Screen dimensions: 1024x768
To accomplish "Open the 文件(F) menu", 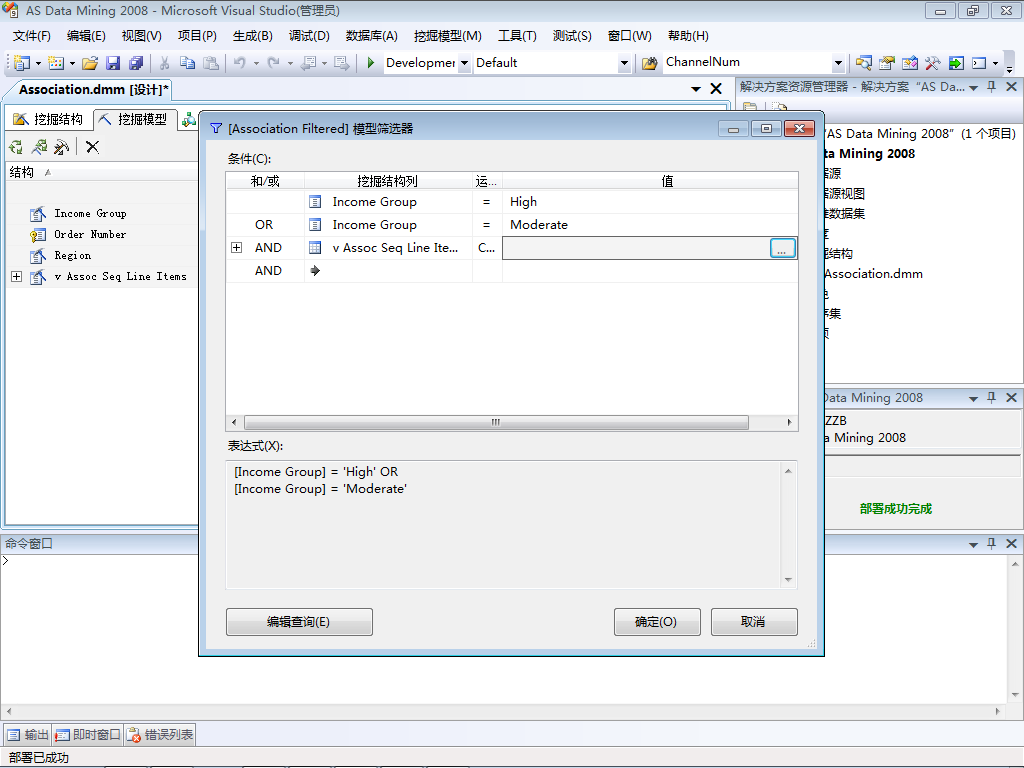I will (32, 36).
